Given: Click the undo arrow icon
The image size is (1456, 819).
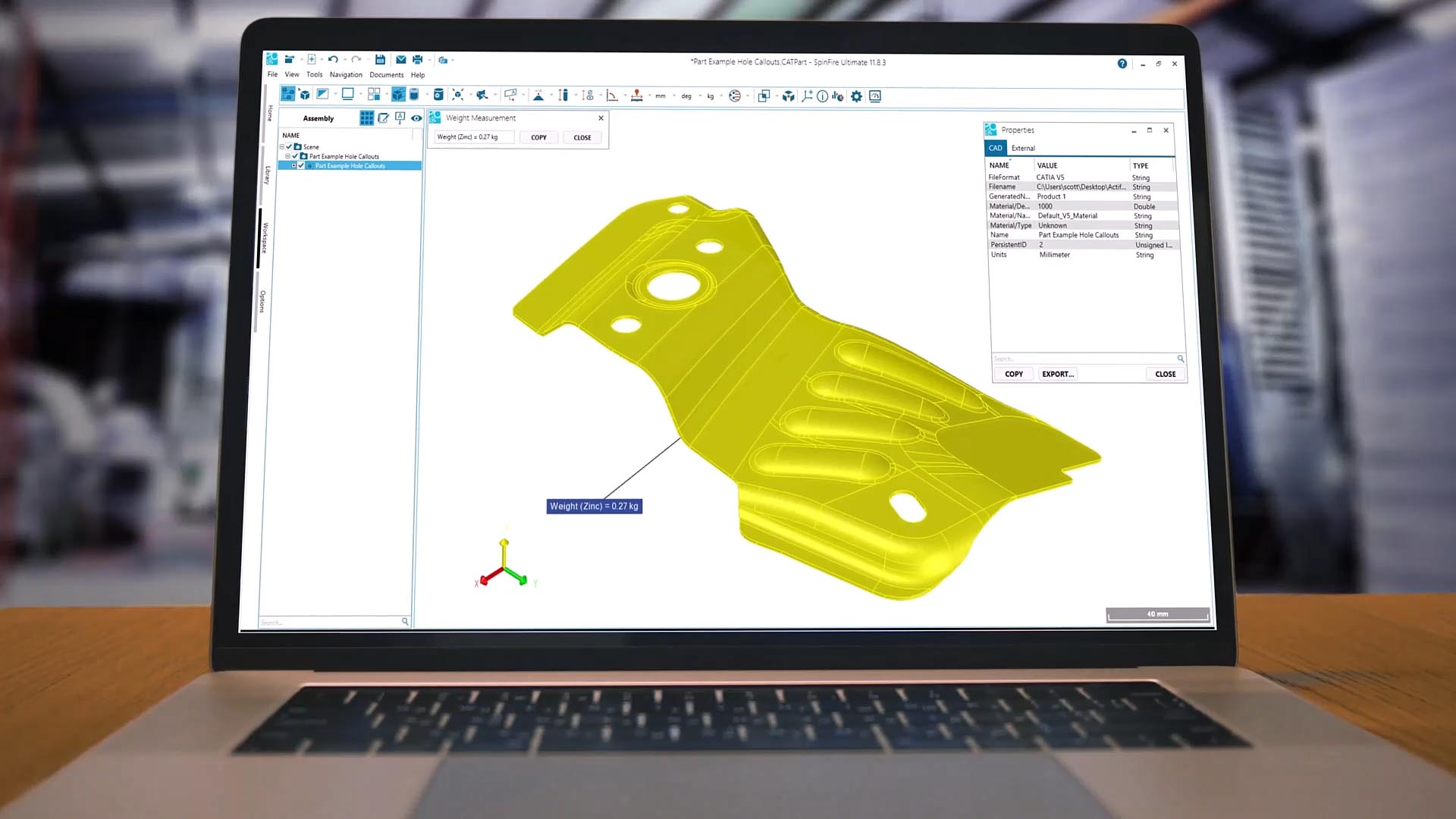Looking at the screenshot, I should tap(332, 60).
